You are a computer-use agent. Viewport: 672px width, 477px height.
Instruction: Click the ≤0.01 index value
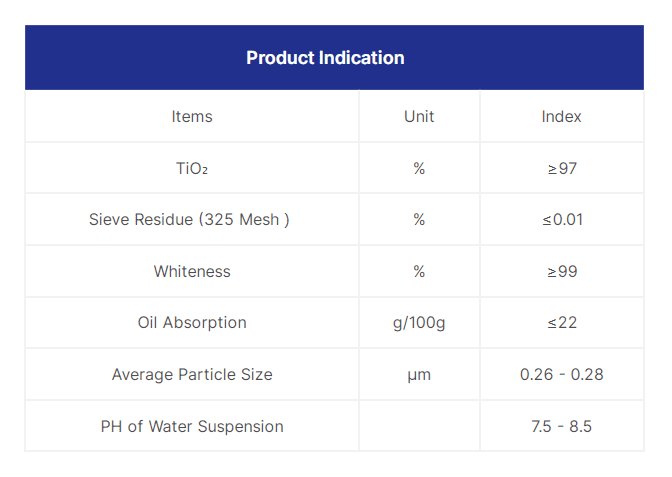tap(561, 219)
